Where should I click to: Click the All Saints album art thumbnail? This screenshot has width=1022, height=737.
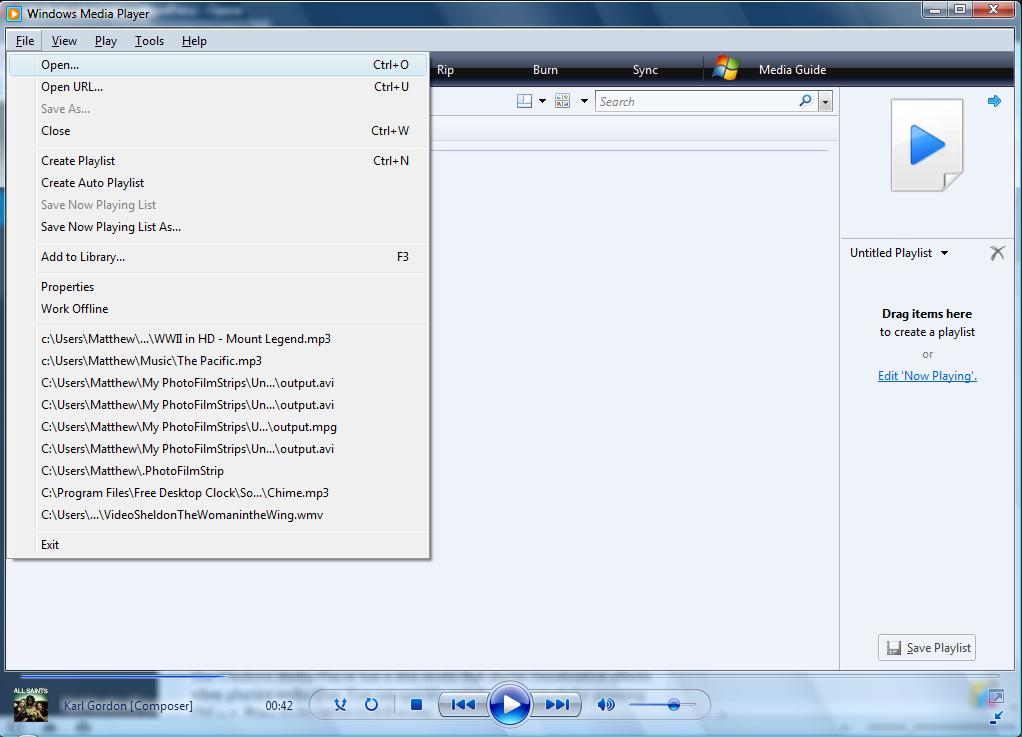click(31, 704)
